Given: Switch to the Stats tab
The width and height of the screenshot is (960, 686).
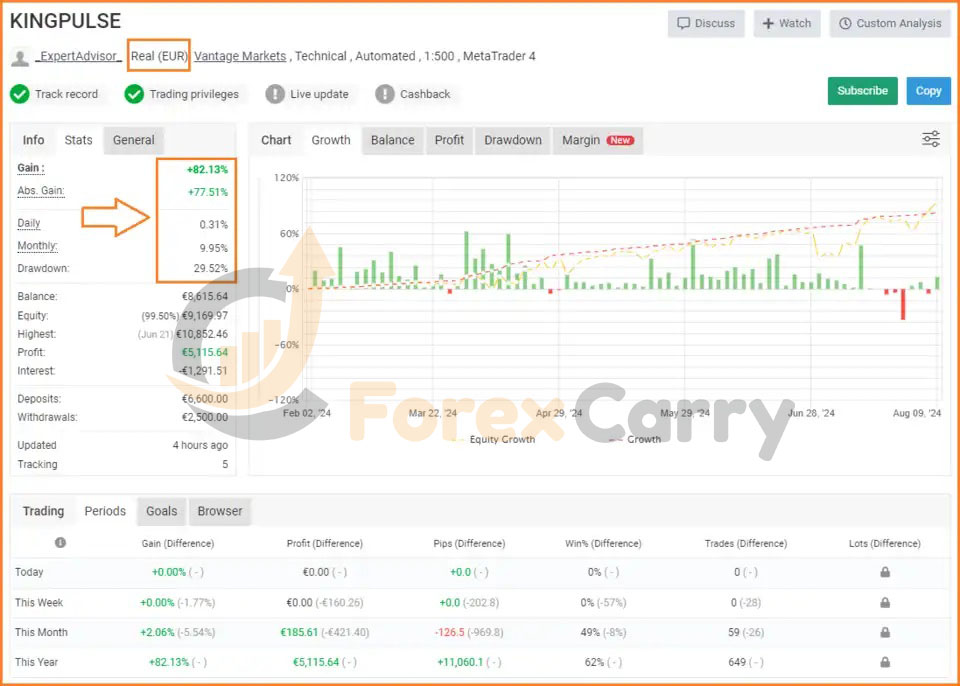Looking at the screenshot, I should pos(78,140).
